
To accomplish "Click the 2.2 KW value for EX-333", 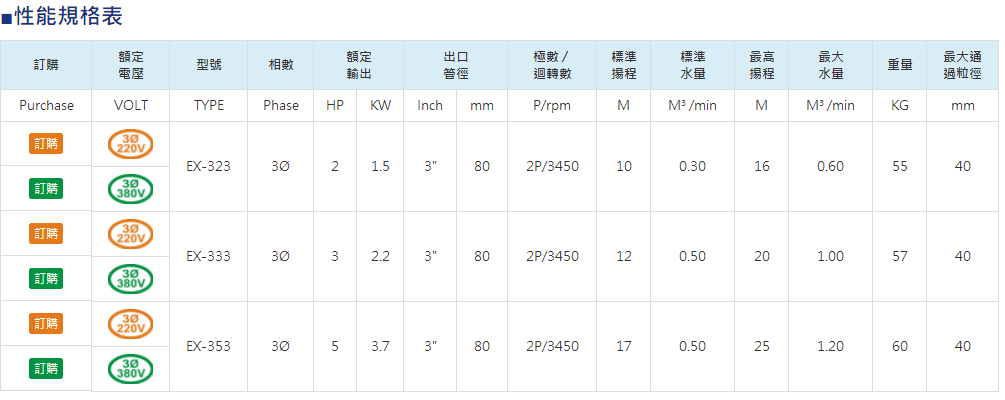I will point(380,256).
